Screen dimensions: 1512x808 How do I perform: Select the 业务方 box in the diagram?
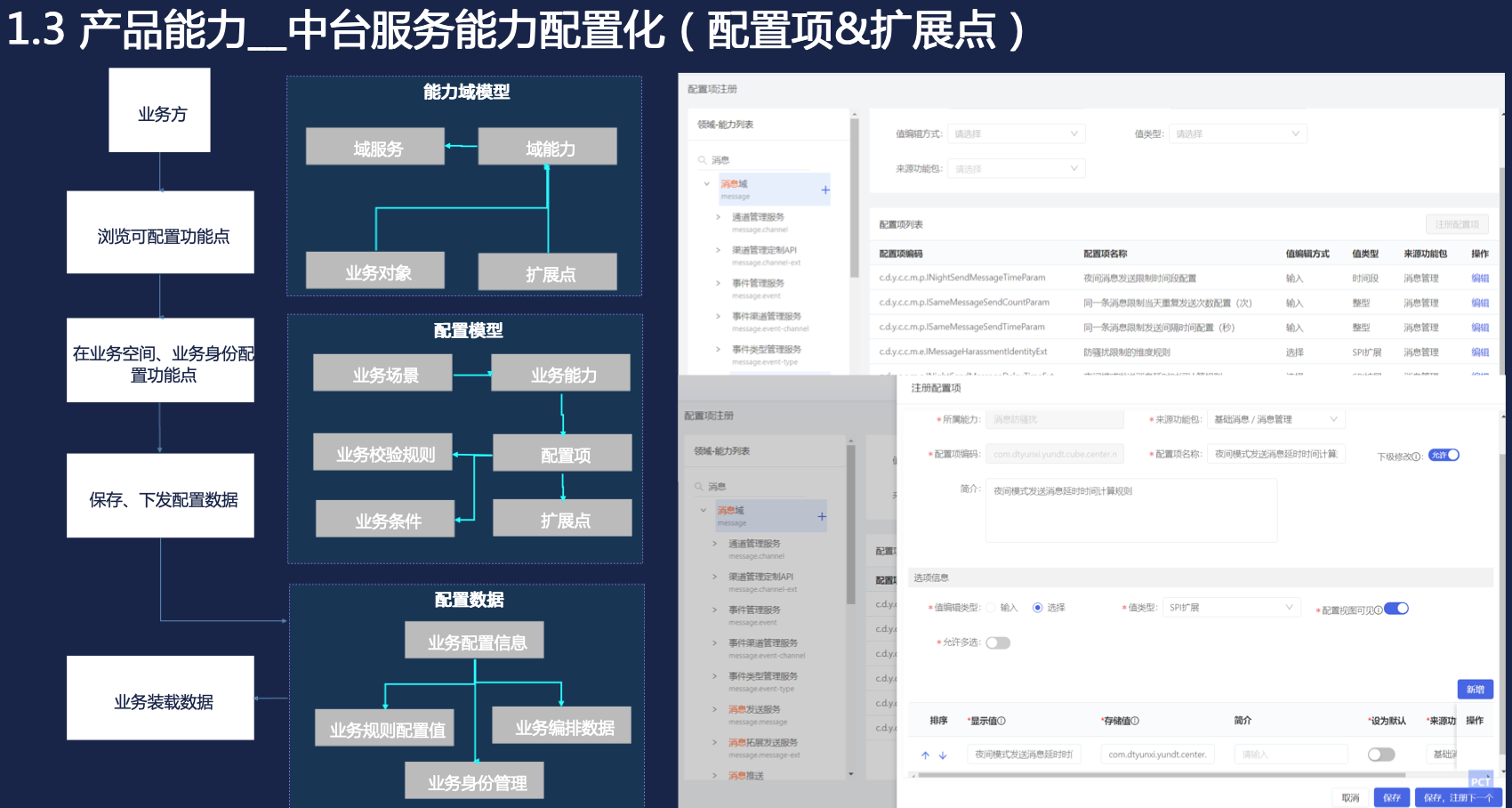[160, 110]
